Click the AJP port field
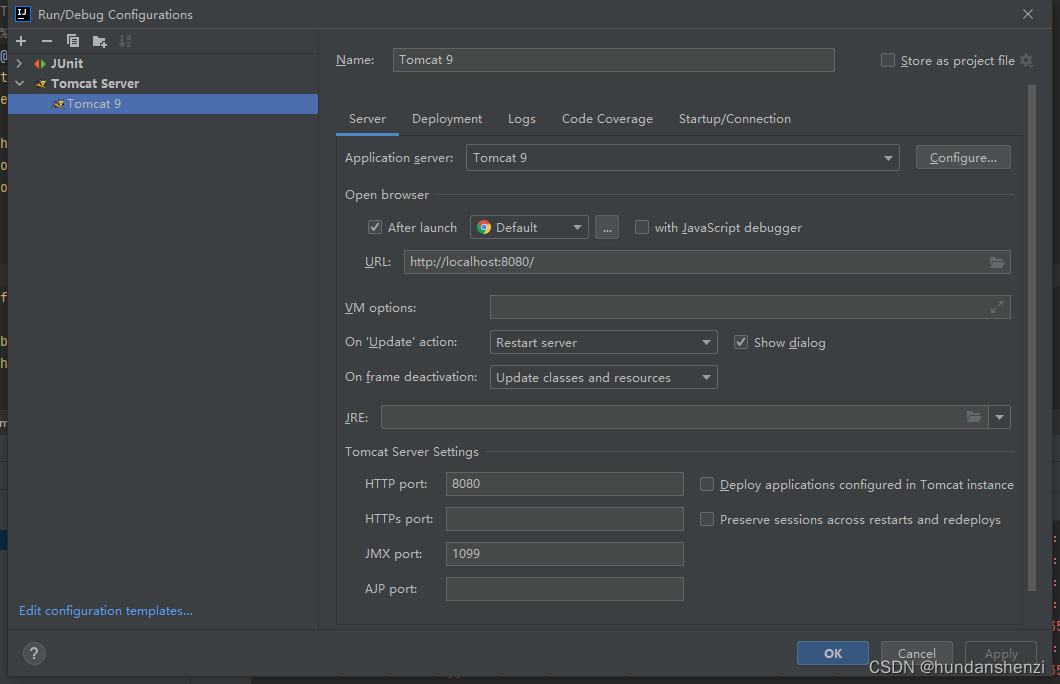Image resolution: width=1060 pixels, height=684 pixels. coord(564,589)
